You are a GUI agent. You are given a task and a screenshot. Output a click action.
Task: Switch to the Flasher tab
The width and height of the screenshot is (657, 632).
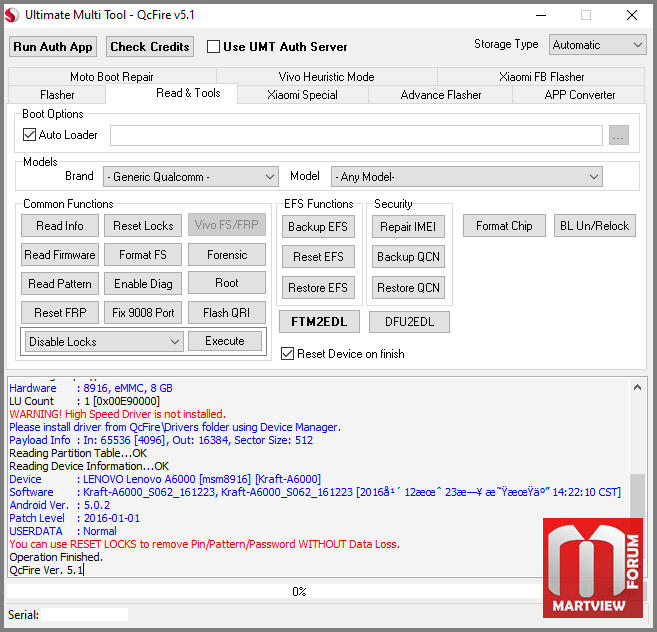[57, 95]
